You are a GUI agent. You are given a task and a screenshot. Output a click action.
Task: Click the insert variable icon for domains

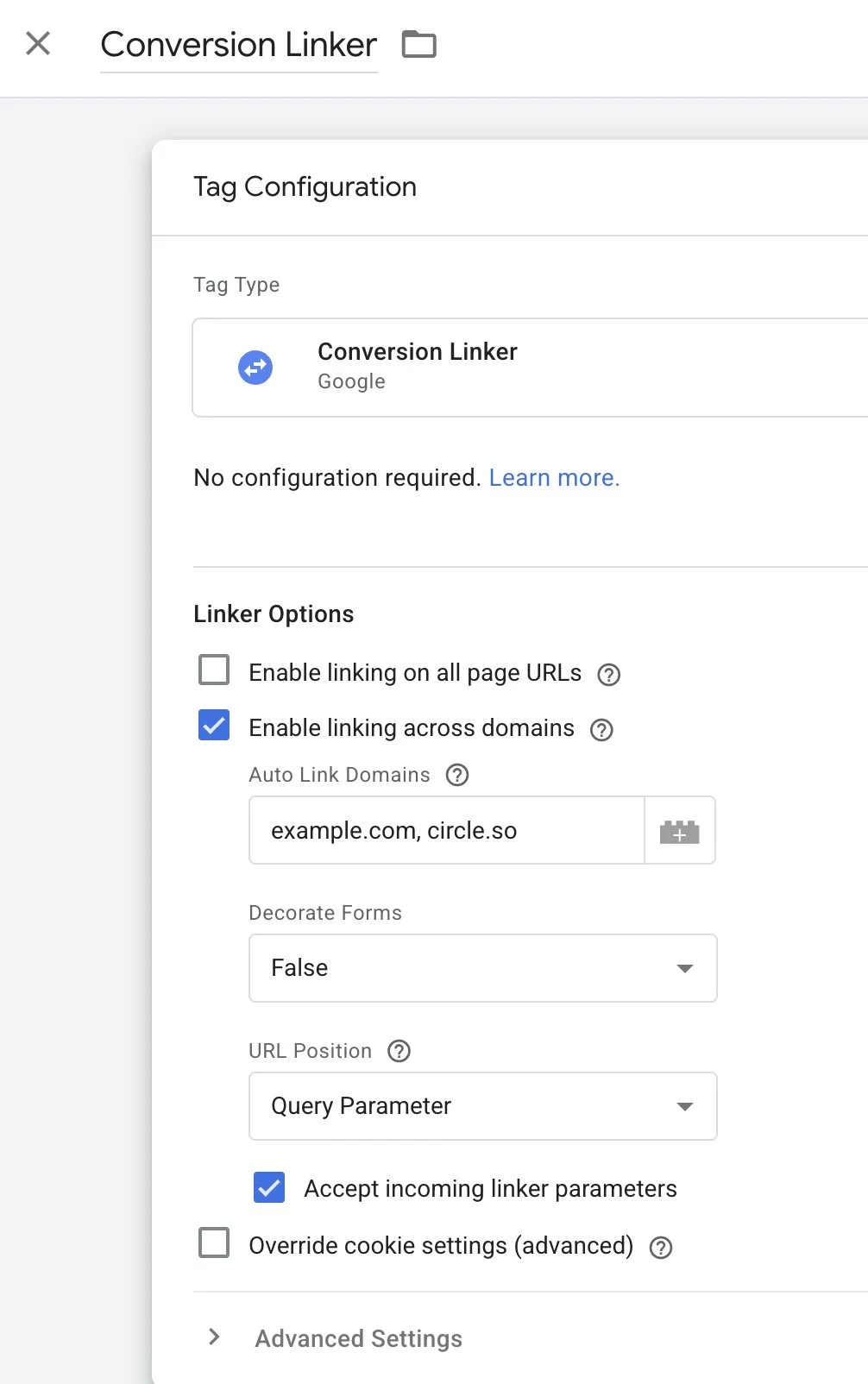tap(680, 831)
